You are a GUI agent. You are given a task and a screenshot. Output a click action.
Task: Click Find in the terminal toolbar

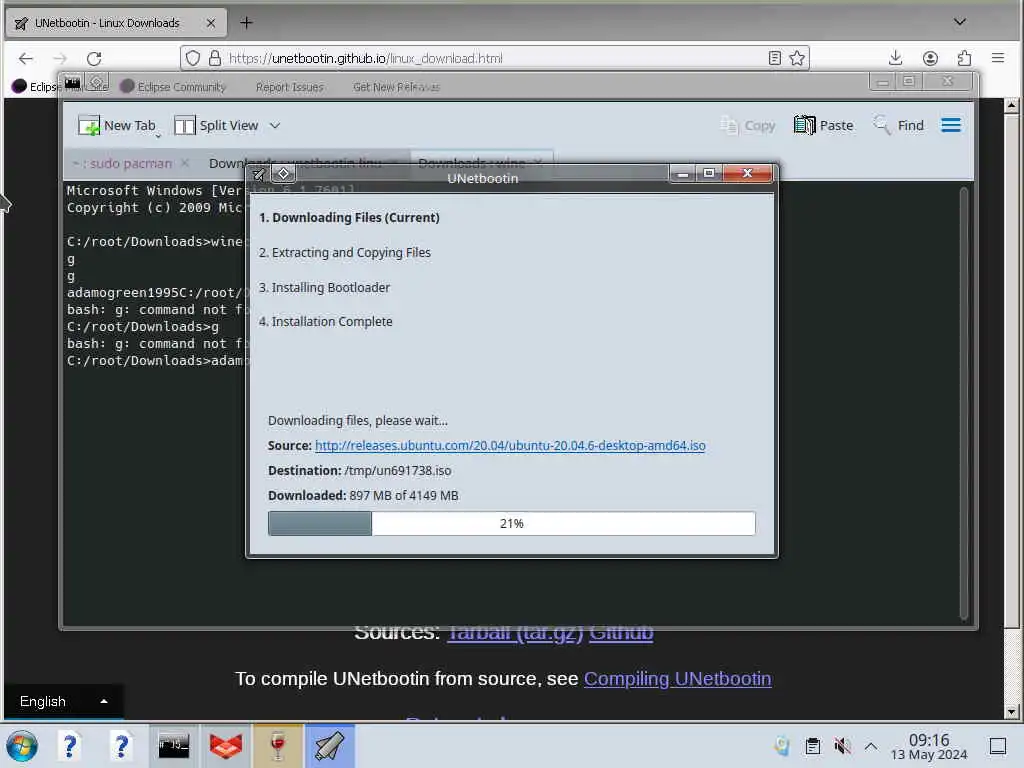[x=899, y=125]
